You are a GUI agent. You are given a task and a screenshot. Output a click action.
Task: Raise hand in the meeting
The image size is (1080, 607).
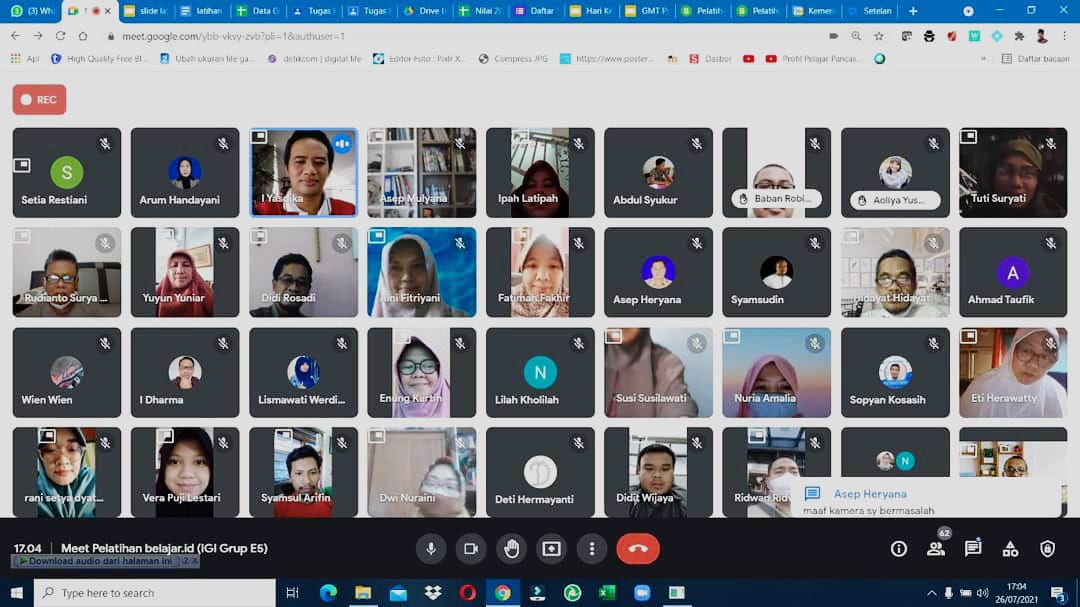[511, 548]
